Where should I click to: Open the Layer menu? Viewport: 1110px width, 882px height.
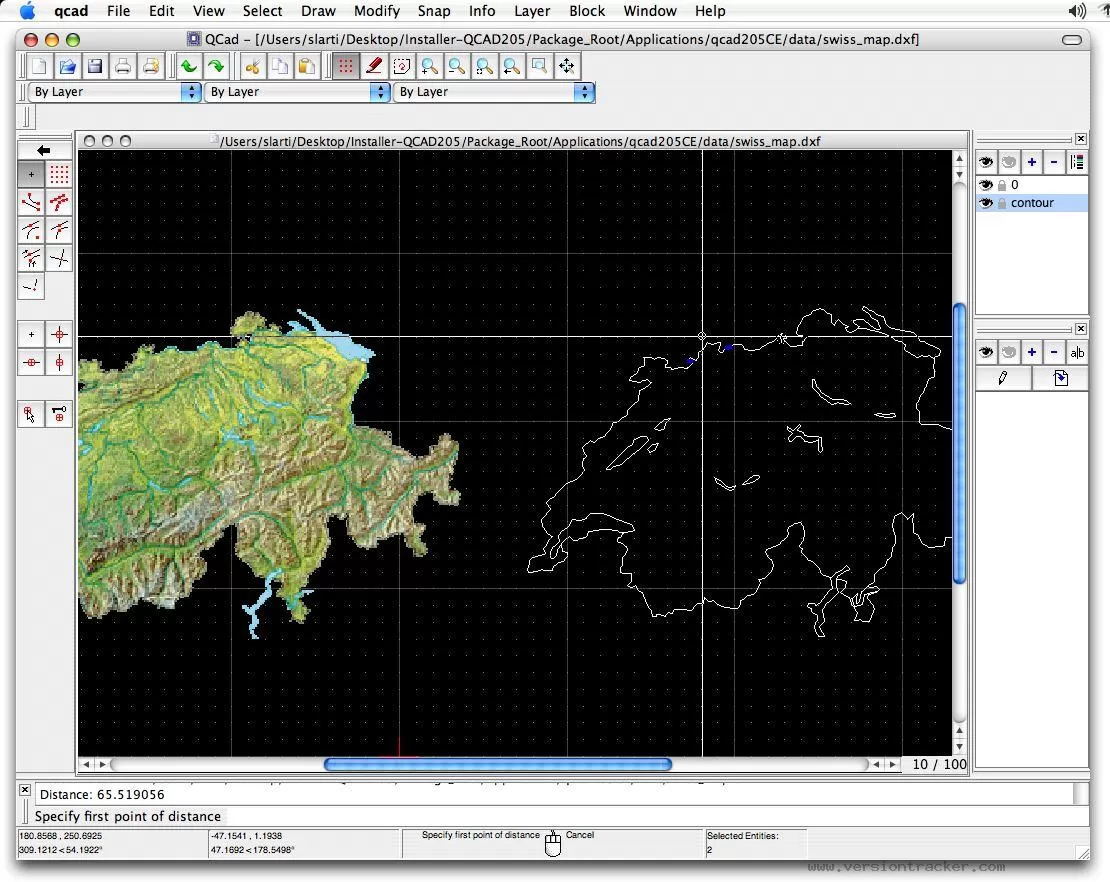click(532, 11)
